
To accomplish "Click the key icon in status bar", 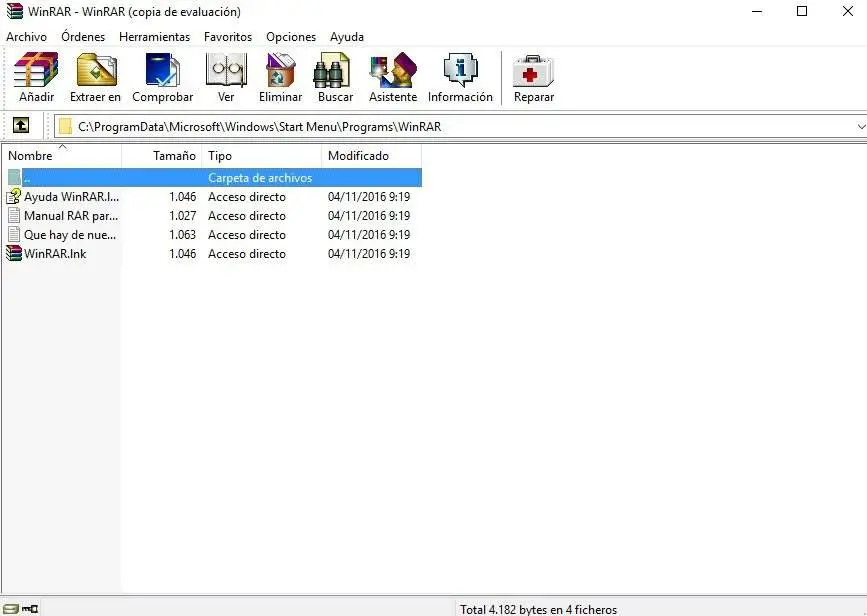I will (30, 609).
